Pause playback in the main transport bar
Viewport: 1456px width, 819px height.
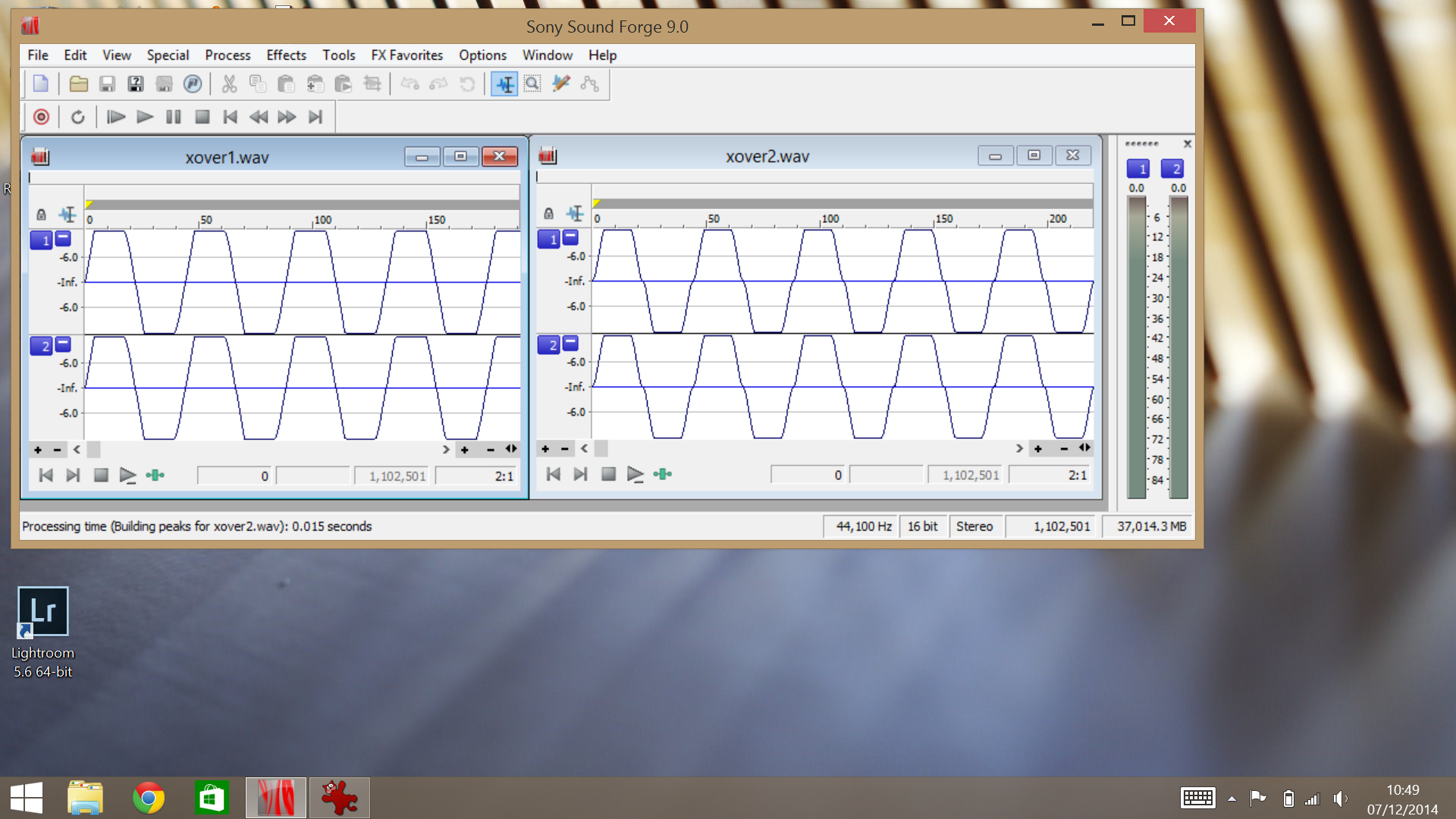[173, 117]
